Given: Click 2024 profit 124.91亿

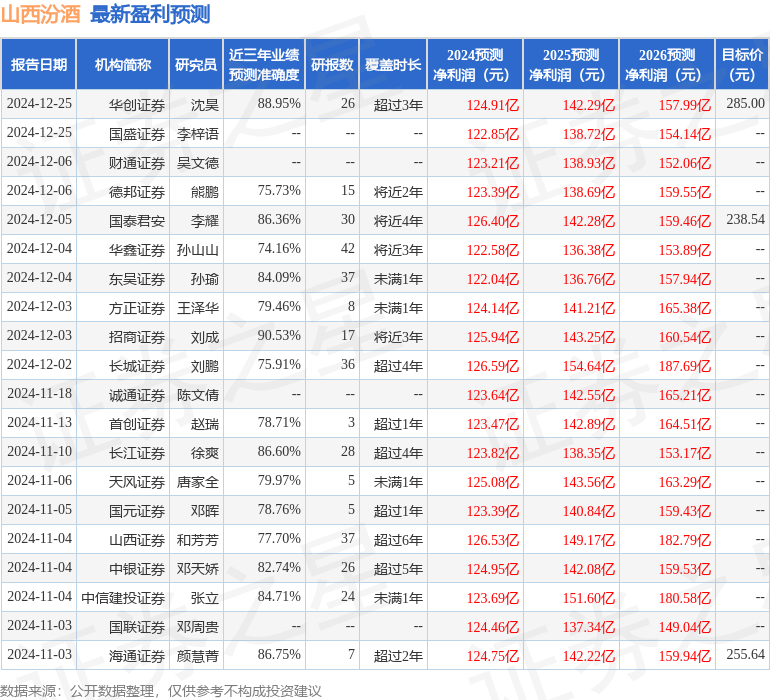Looking at the screenshot, I should click(x=493, y=105).
